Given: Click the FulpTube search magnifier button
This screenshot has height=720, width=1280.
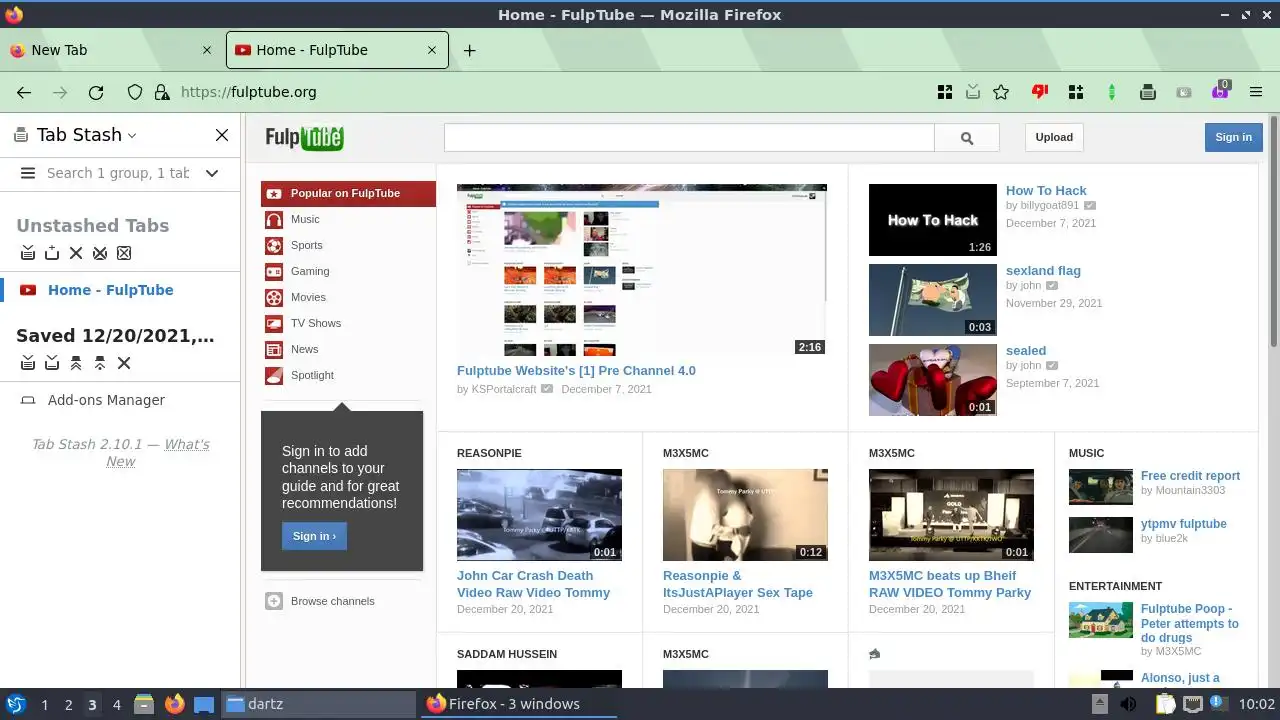Looking at the screenshot, I should (967, 138).
